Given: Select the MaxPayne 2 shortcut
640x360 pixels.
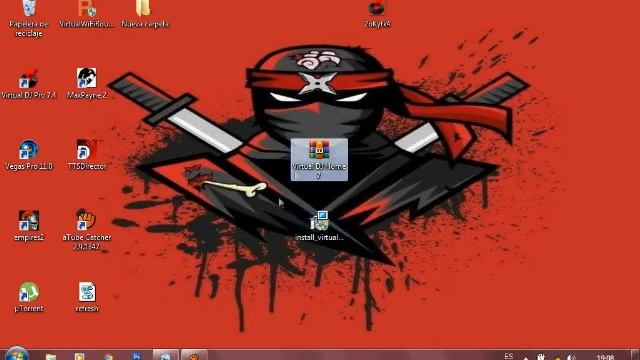Looking at the screenshot, I should point(87,84).
